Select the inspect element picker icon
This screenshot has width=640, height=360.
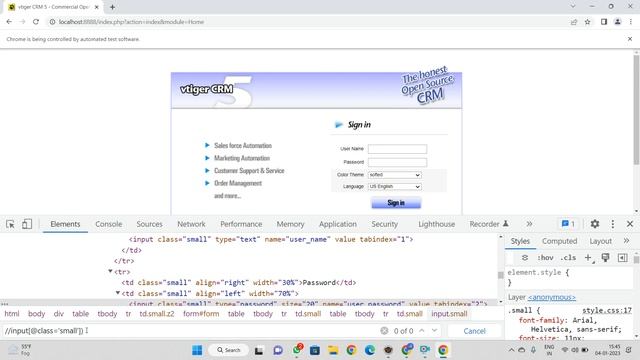(x=10, y=224)
